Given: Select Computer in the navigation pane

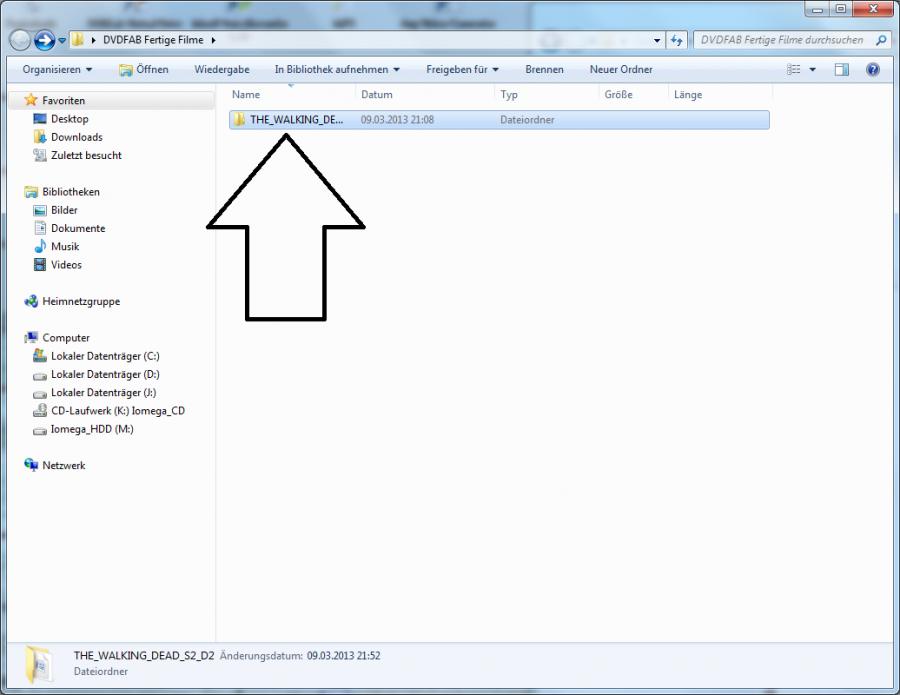Looking at the screenshot, I should 66,338.
